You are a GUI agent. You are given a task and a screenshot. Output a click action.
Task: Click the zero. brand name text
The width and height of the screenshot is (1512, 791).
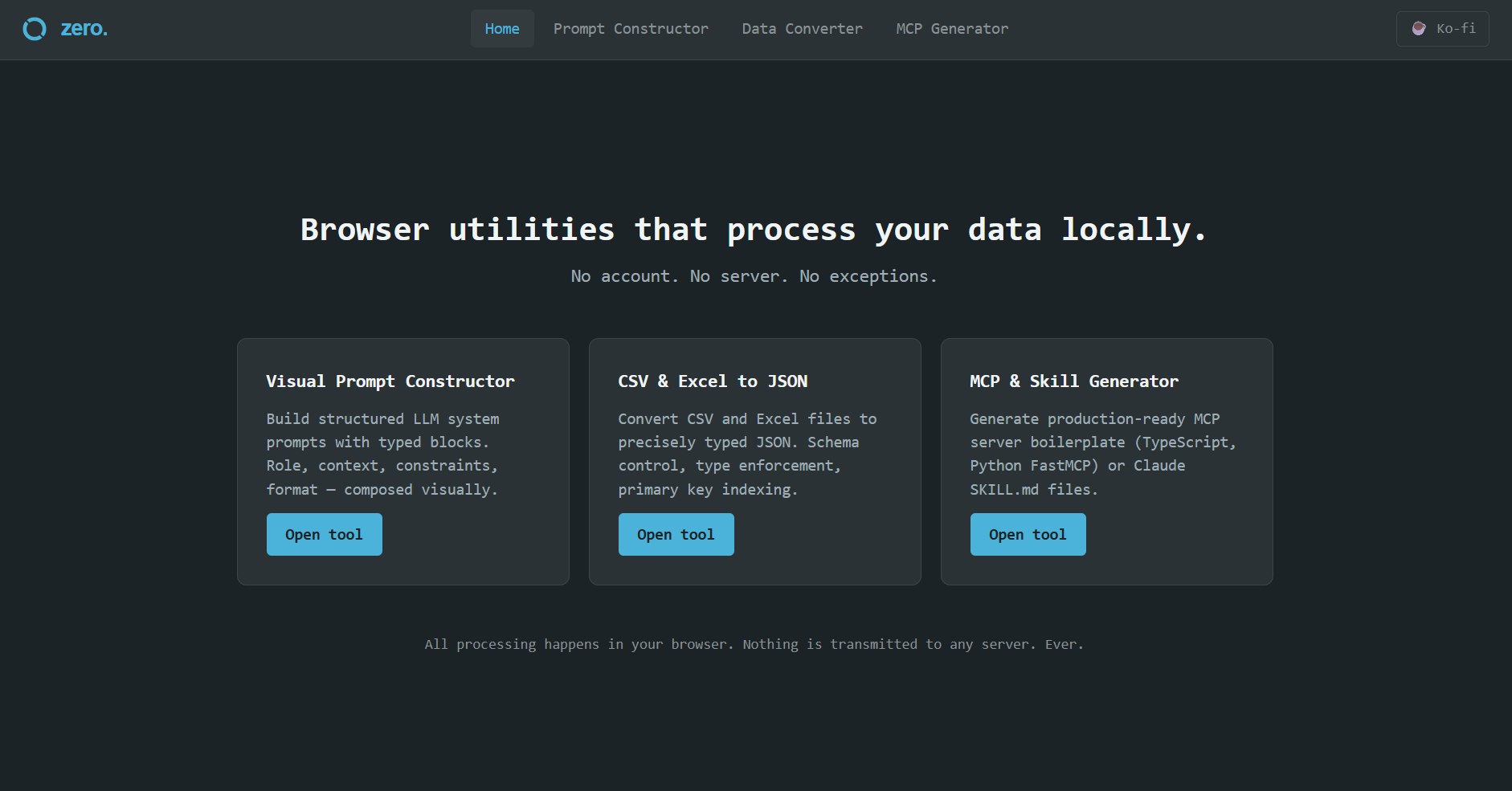click(x=84, y=29)
